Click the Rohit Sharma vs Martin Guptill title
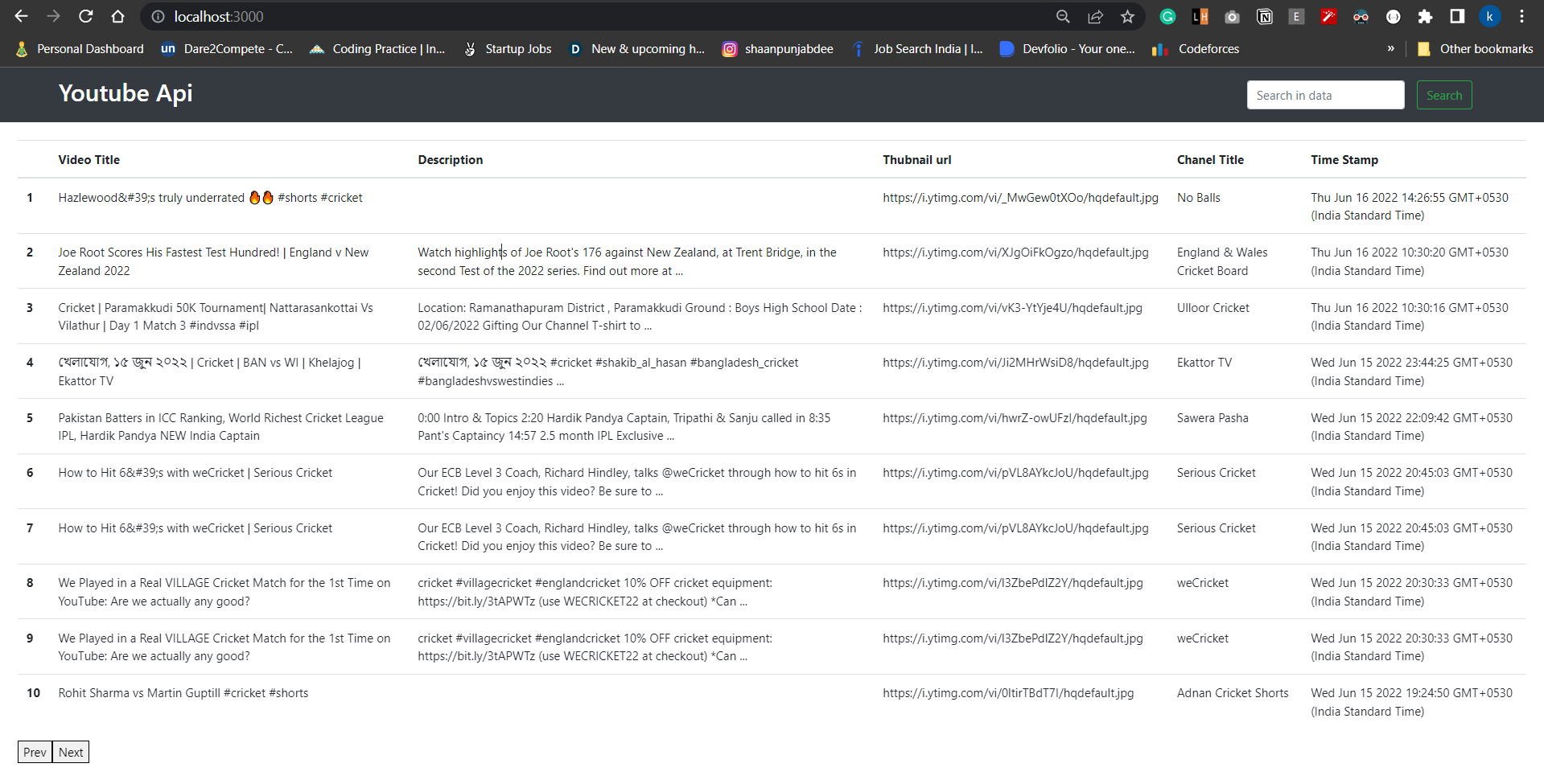The image size is (1544, 784). [183, 693]
